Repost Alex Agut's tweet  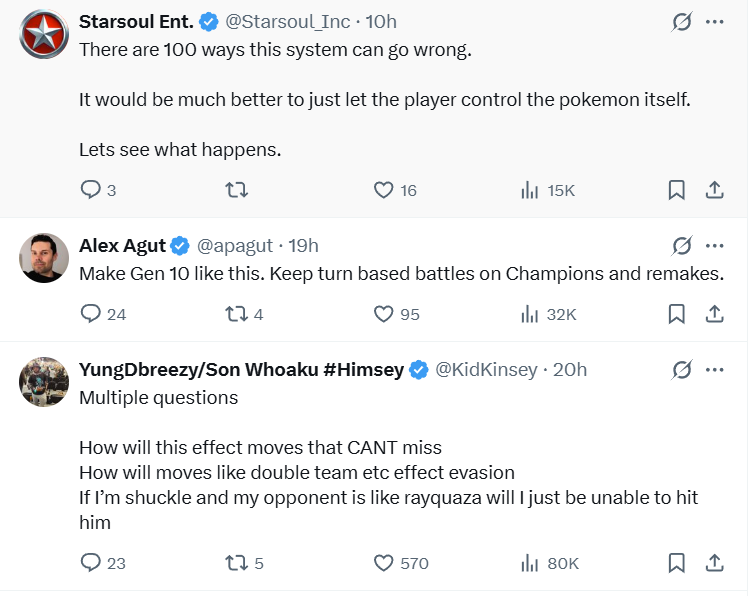point(237,314)
